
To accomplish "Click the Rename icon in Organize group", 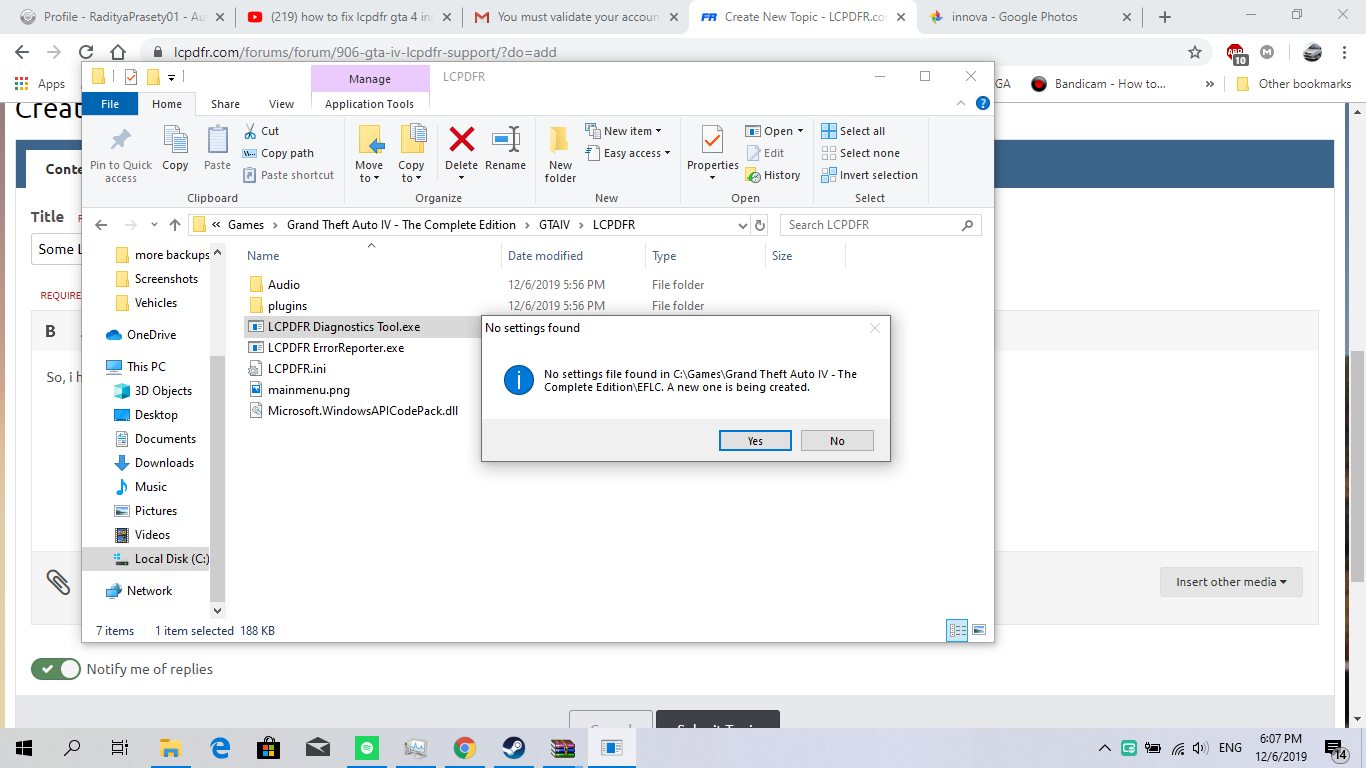I will click(506, 139).
